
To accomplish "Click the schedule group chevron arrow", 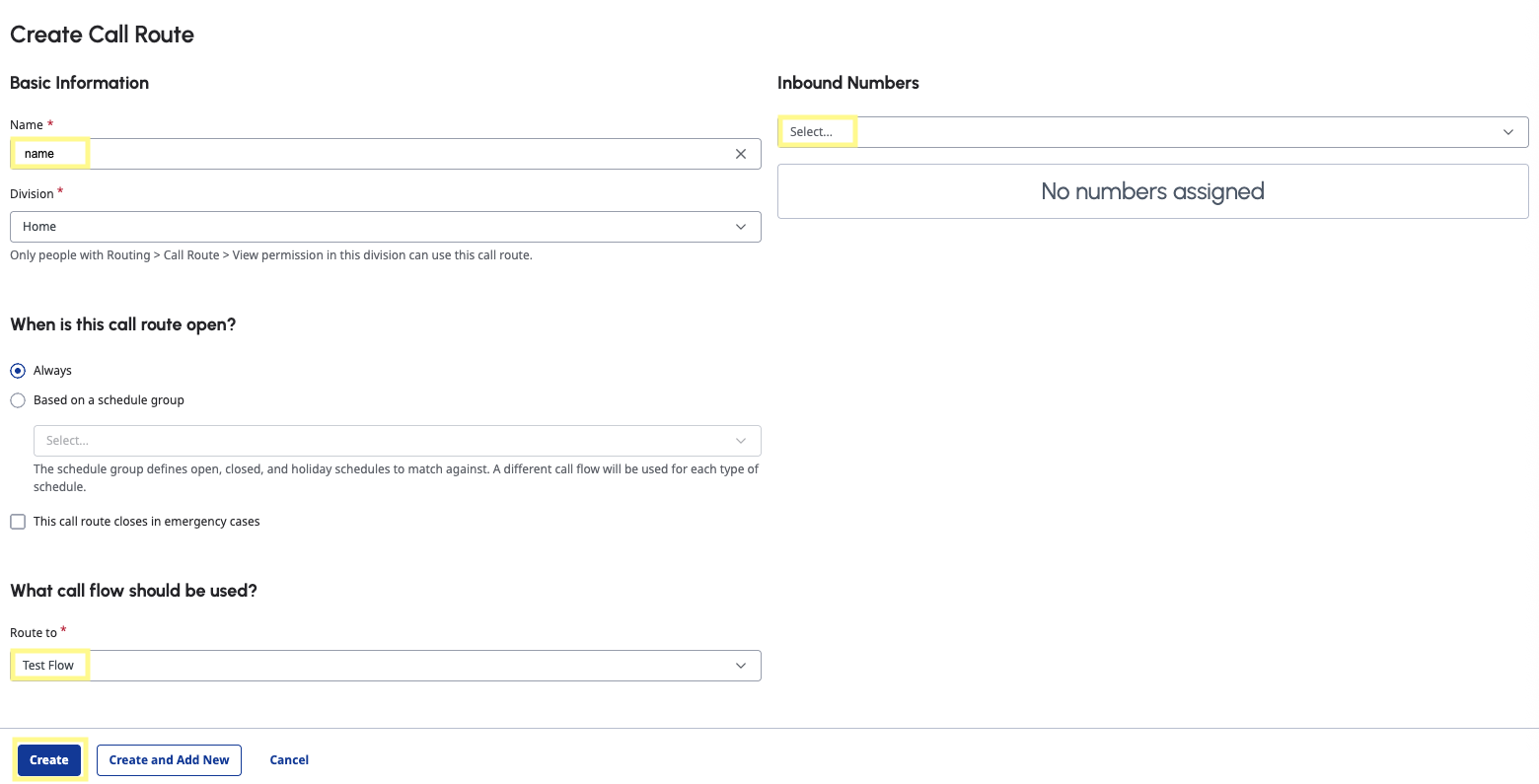I will pos(741,441).
